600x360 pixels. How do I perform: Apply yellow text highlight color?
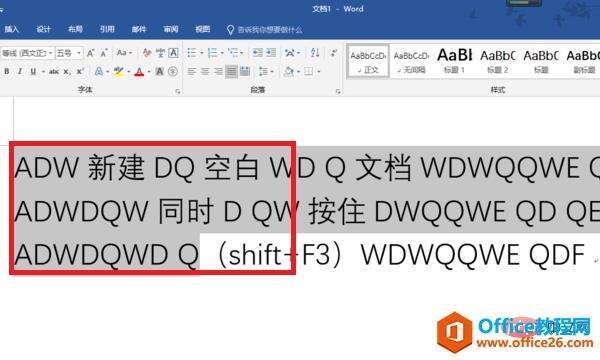tap(119, 72)
